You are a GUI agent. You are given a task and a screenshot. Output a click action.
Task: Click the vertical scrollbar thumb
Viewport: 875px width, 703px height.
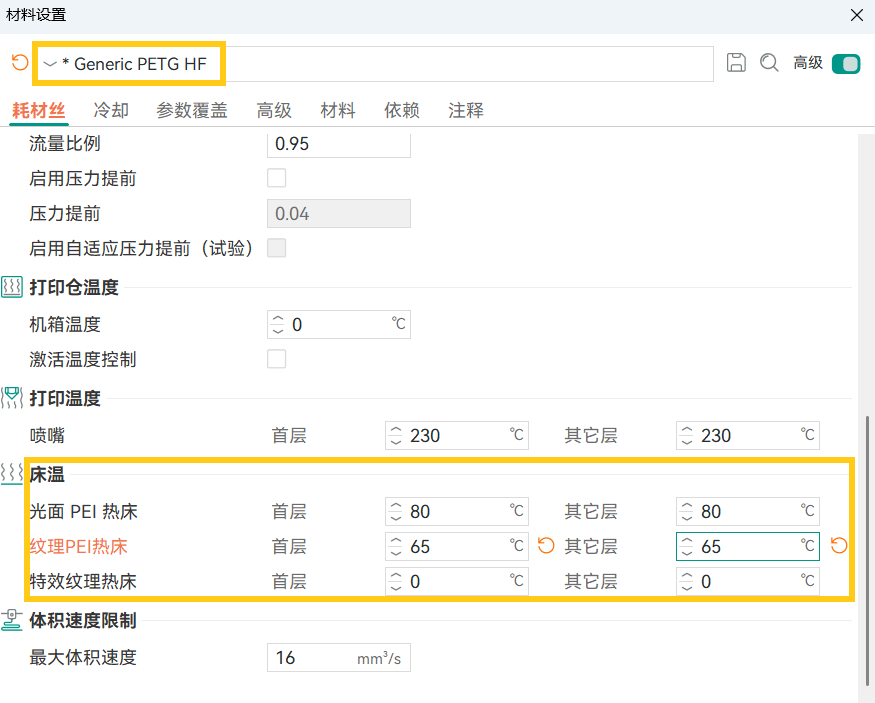point(867,551)
